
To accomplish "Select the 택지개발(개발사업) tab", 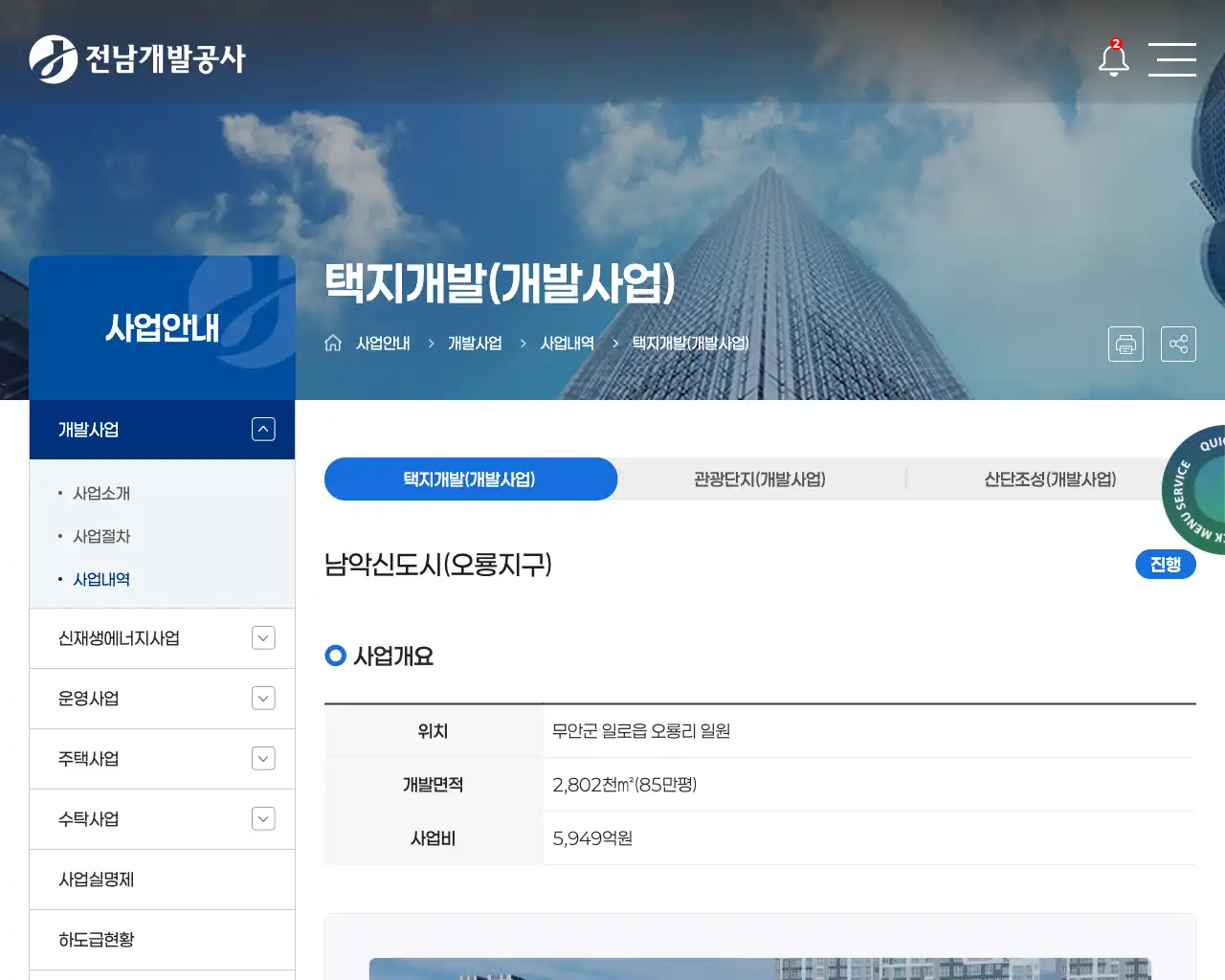I will 470,479.
